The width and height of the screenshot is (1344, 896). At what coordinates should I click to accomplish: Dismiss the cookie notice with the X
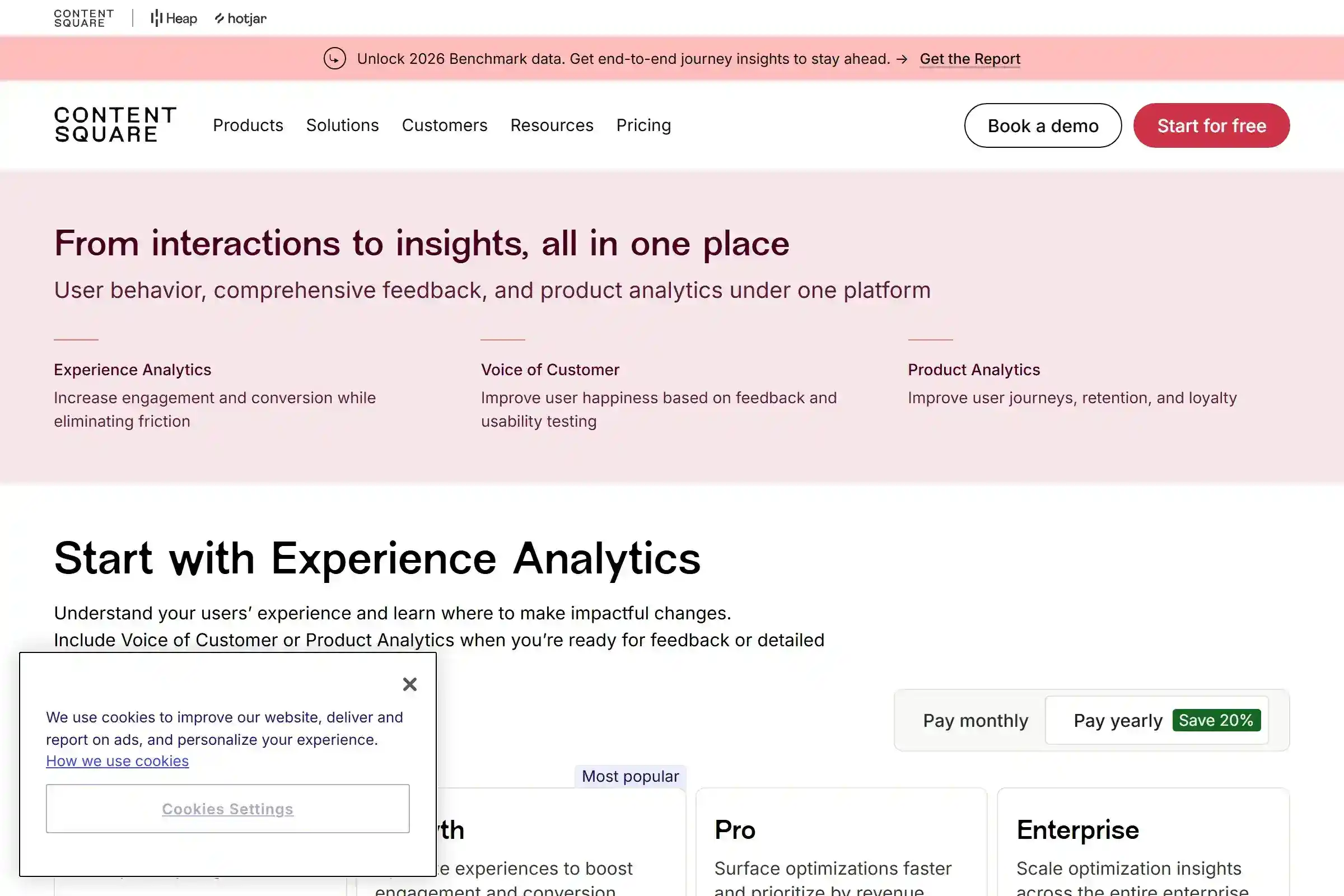tap(410, 684)
